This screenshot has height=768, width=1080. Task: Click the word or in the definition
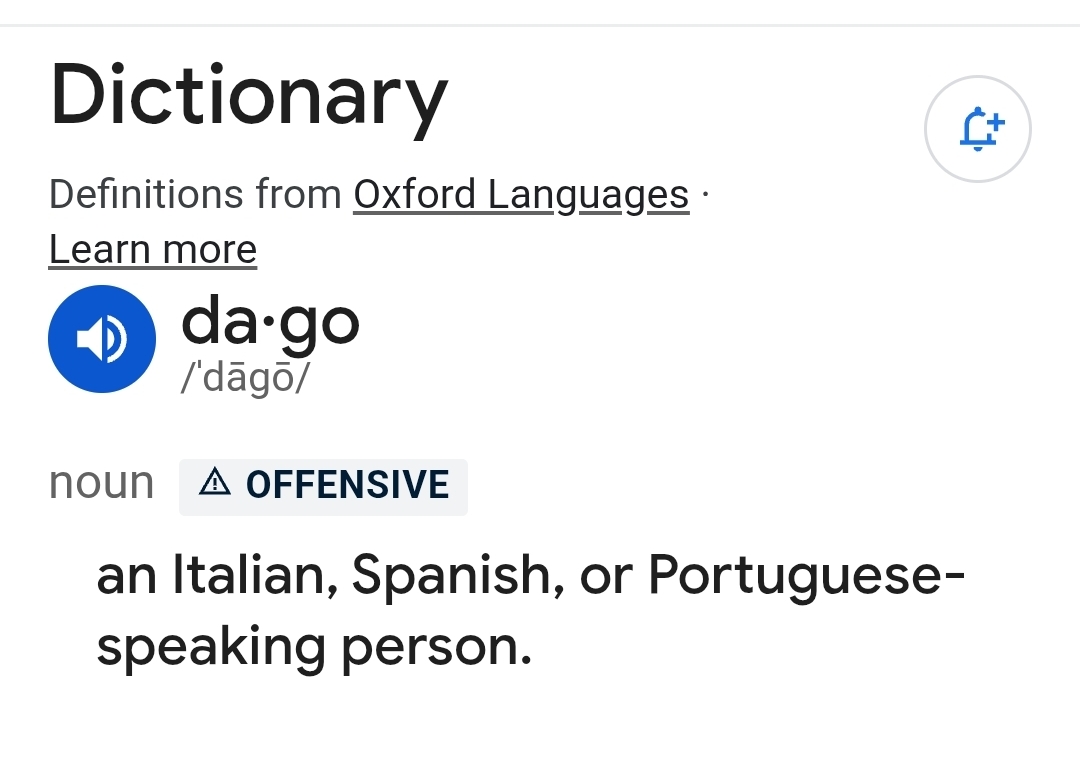pos(606,577)
